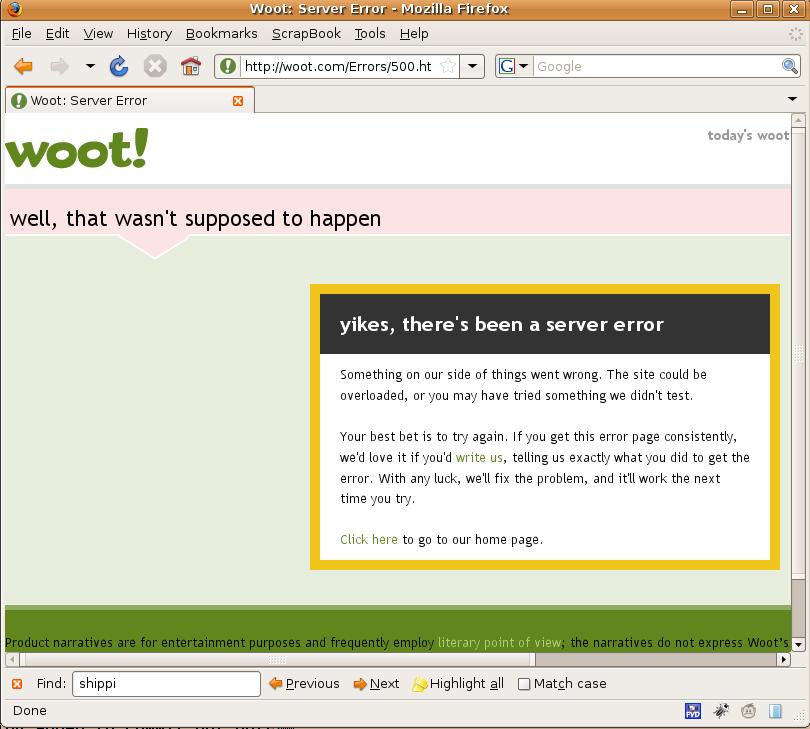Go to the Home page icon
Image resolution: width=810 pixels, height=729 pixels.
click(x=190, y=67)
